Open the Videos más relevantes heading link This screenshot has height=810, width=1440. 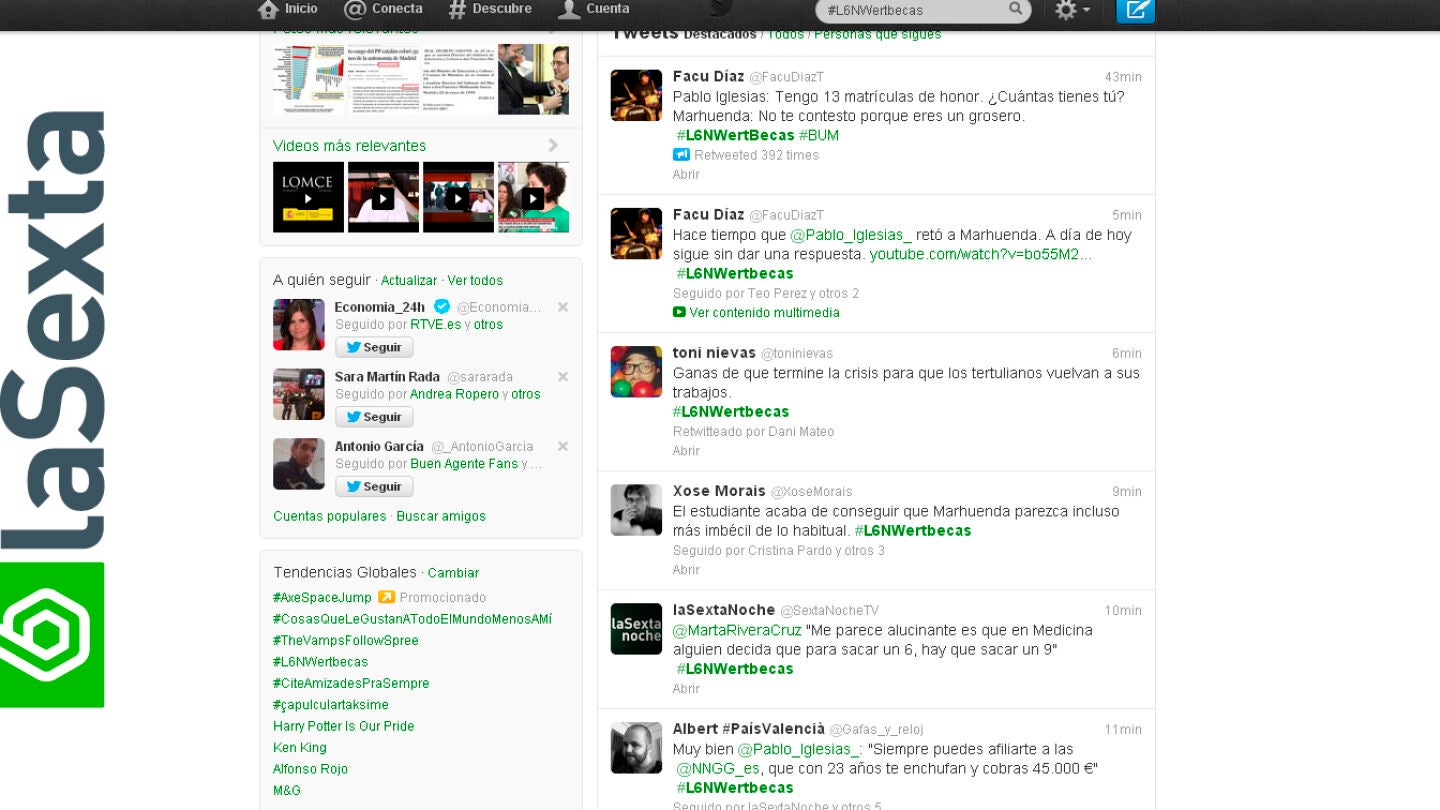click(x=349, y=146)
